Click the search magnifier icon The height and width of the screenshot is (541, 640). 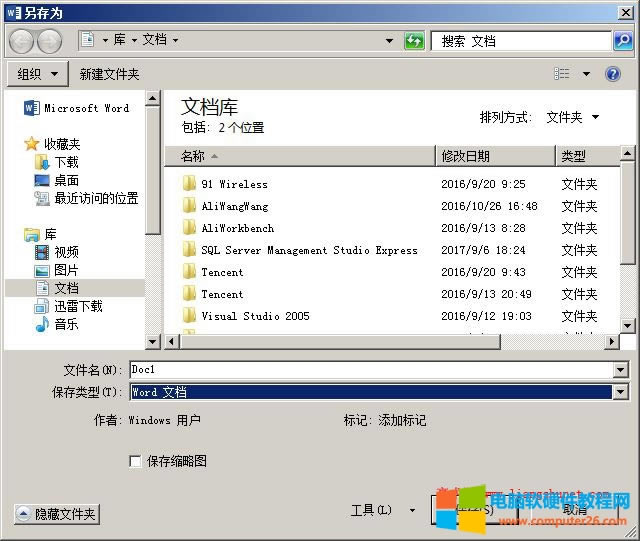[623, 41]
